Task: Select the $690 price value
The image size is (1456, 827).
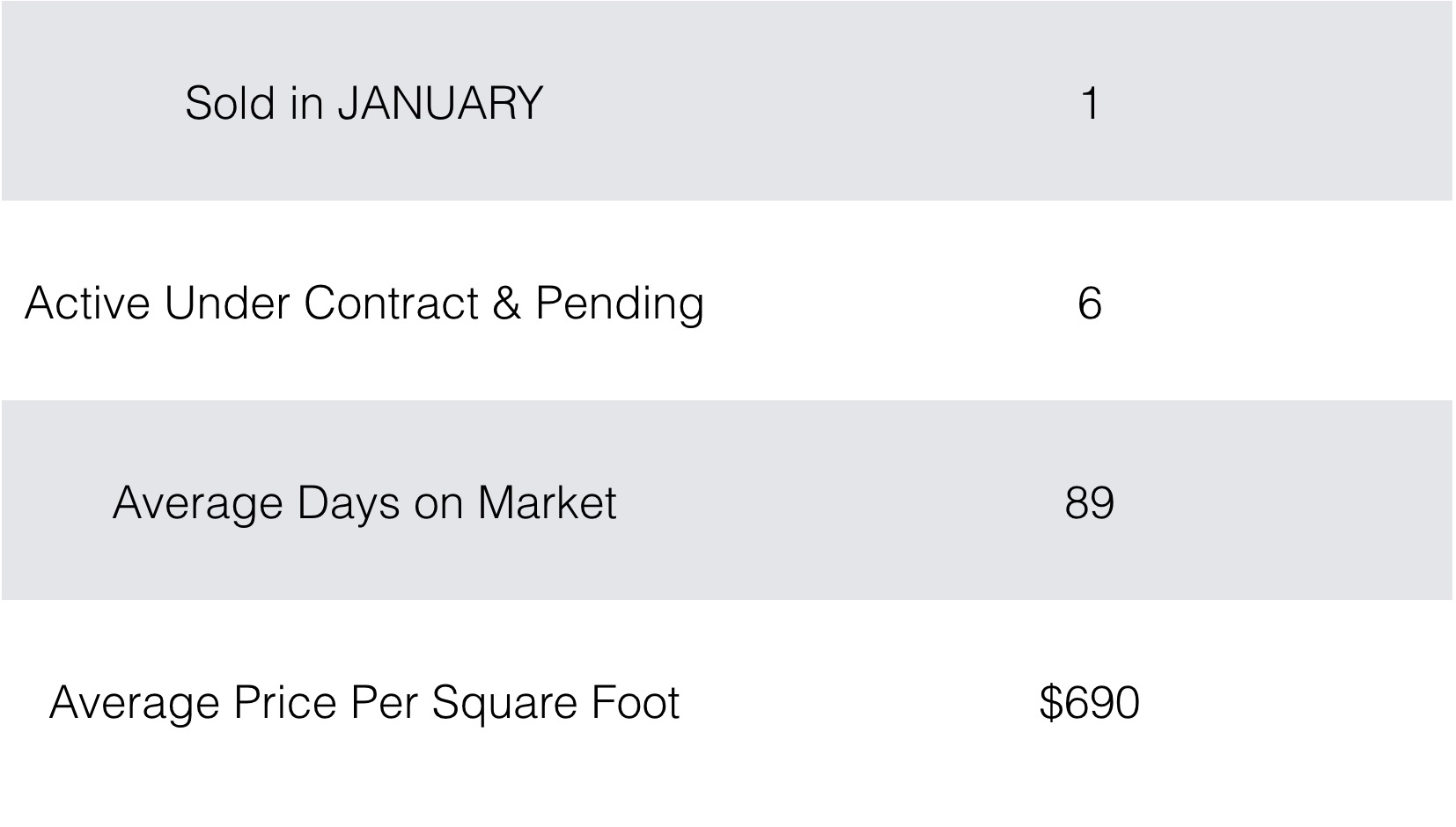Action: tap(1090, 703)
